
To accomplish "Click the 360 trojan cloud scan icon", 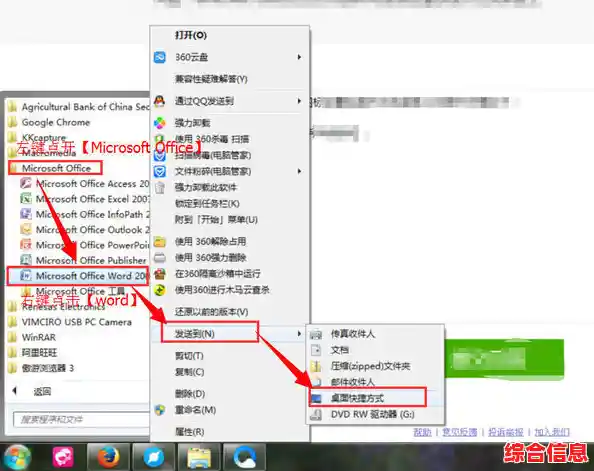I will 159,290.
